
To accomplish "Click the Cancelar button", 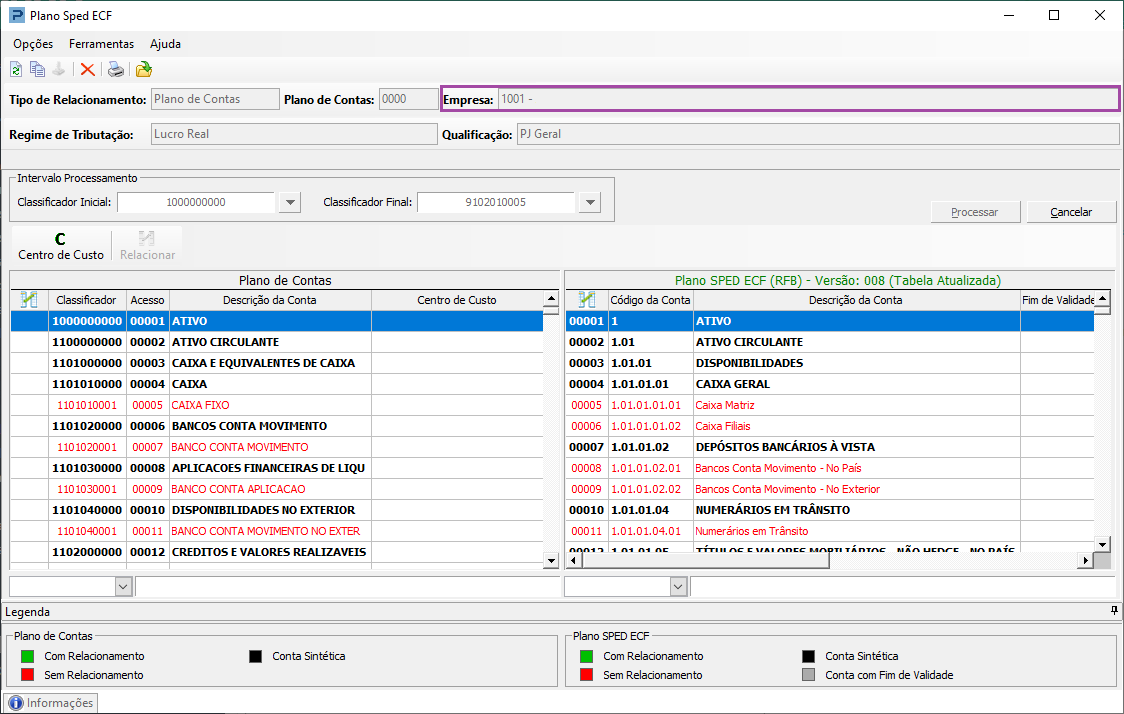I will 1071,212.
